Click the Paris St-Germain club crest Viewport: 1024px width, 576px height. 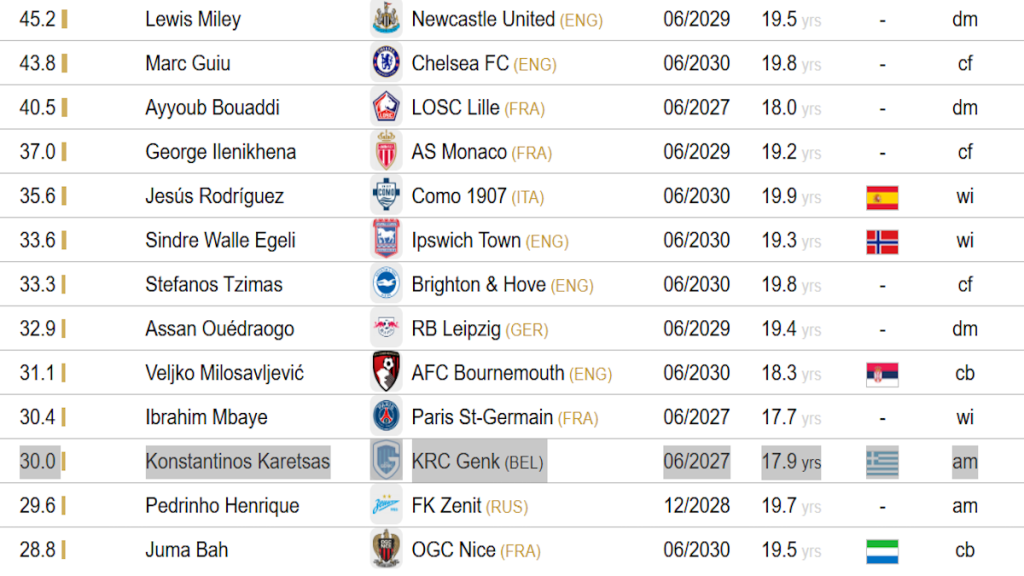click(386, 417)
